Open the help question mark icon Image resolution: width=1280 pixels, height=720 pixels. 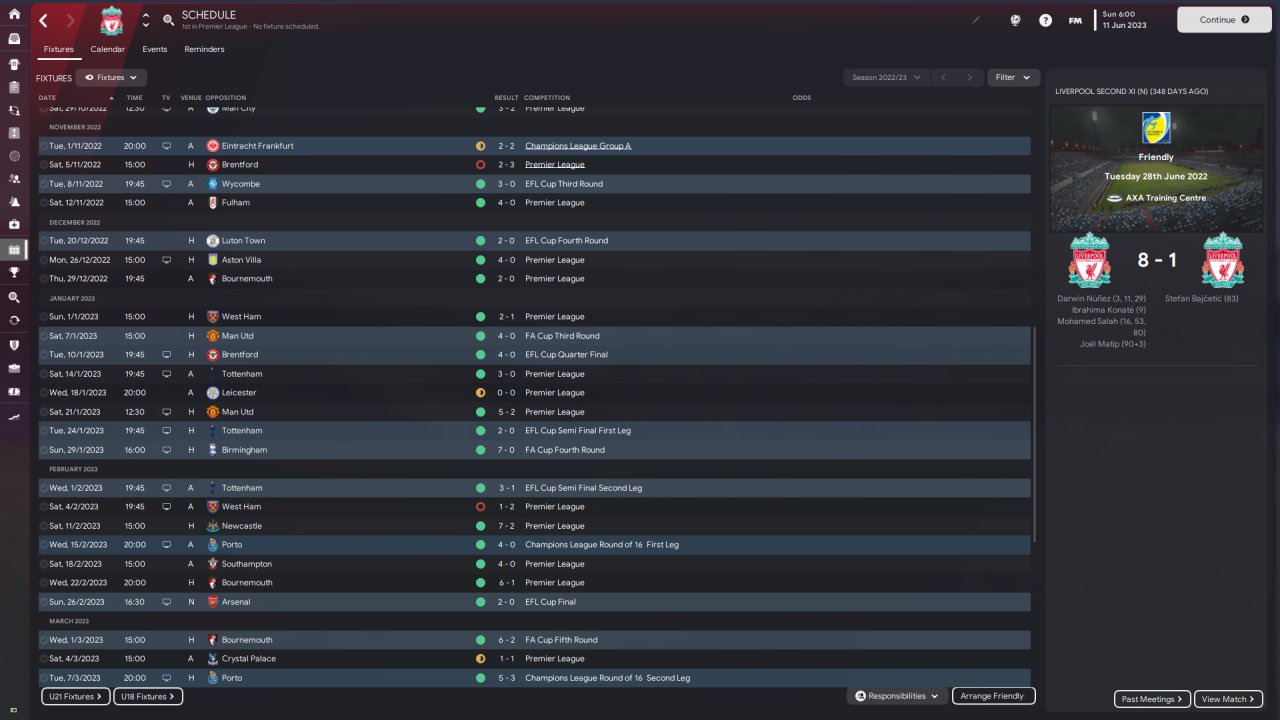[x=1045, y=19]
